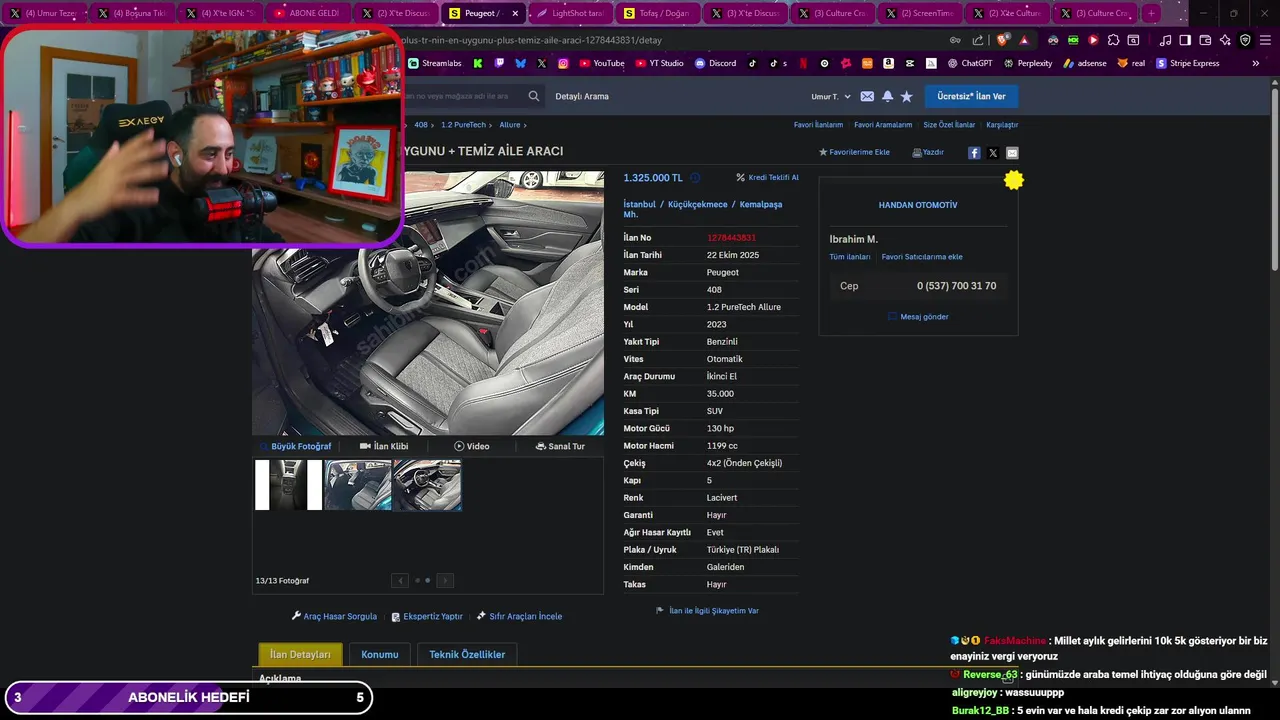Open messages envelope icon in site header
The image size is (1280, 720).
(x=867, y=96)
